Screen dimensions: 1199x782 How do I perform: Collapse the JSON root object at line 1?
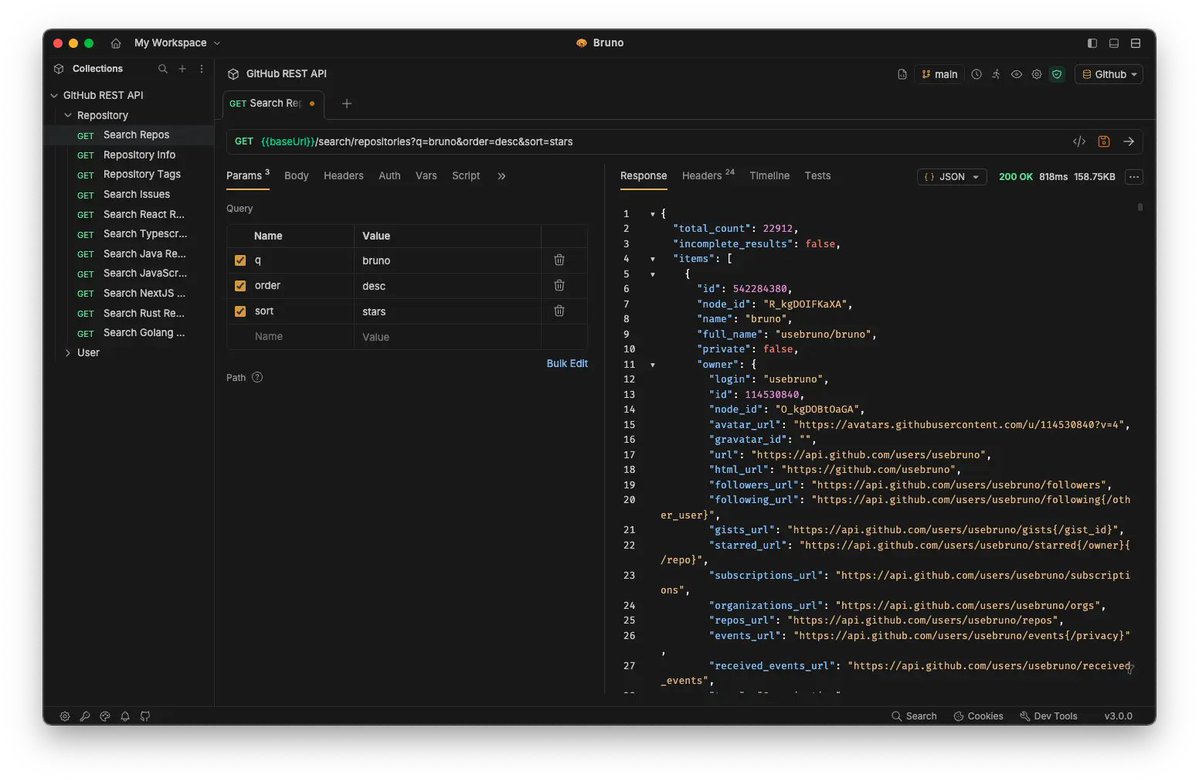pyautogui.click(x=652, y=214)
